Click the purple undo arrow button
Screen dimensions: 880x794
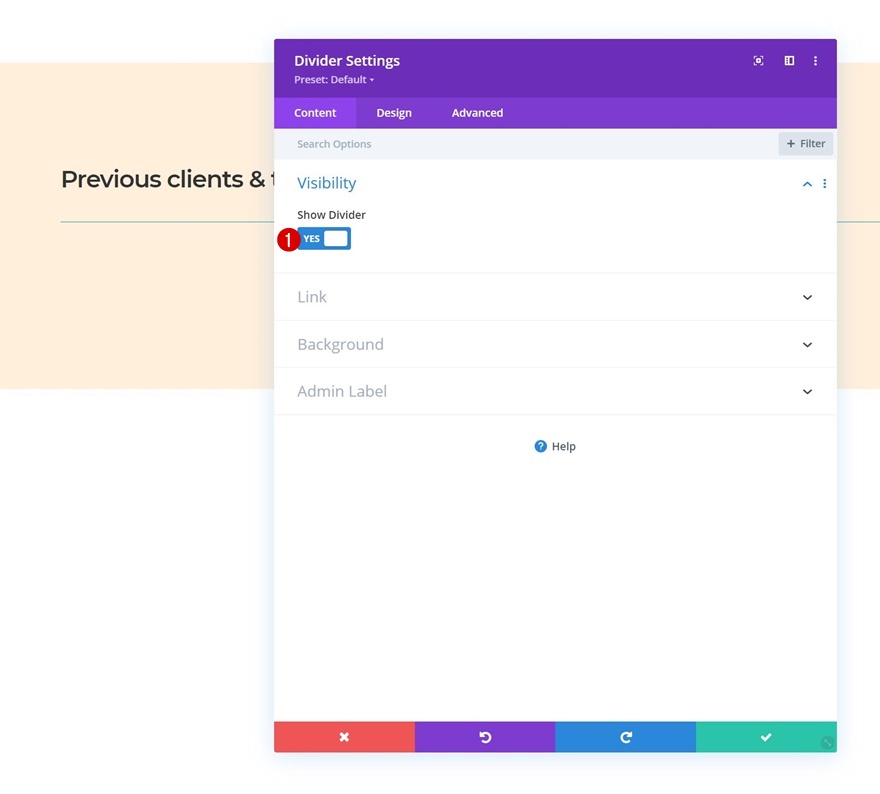point(485,737)
